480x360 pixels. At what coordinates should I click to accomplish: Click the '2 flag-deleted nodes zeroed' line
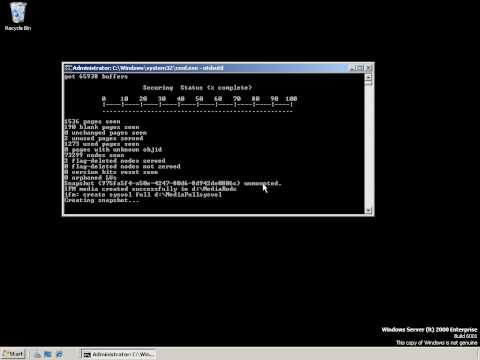click(x=115, y=161)
